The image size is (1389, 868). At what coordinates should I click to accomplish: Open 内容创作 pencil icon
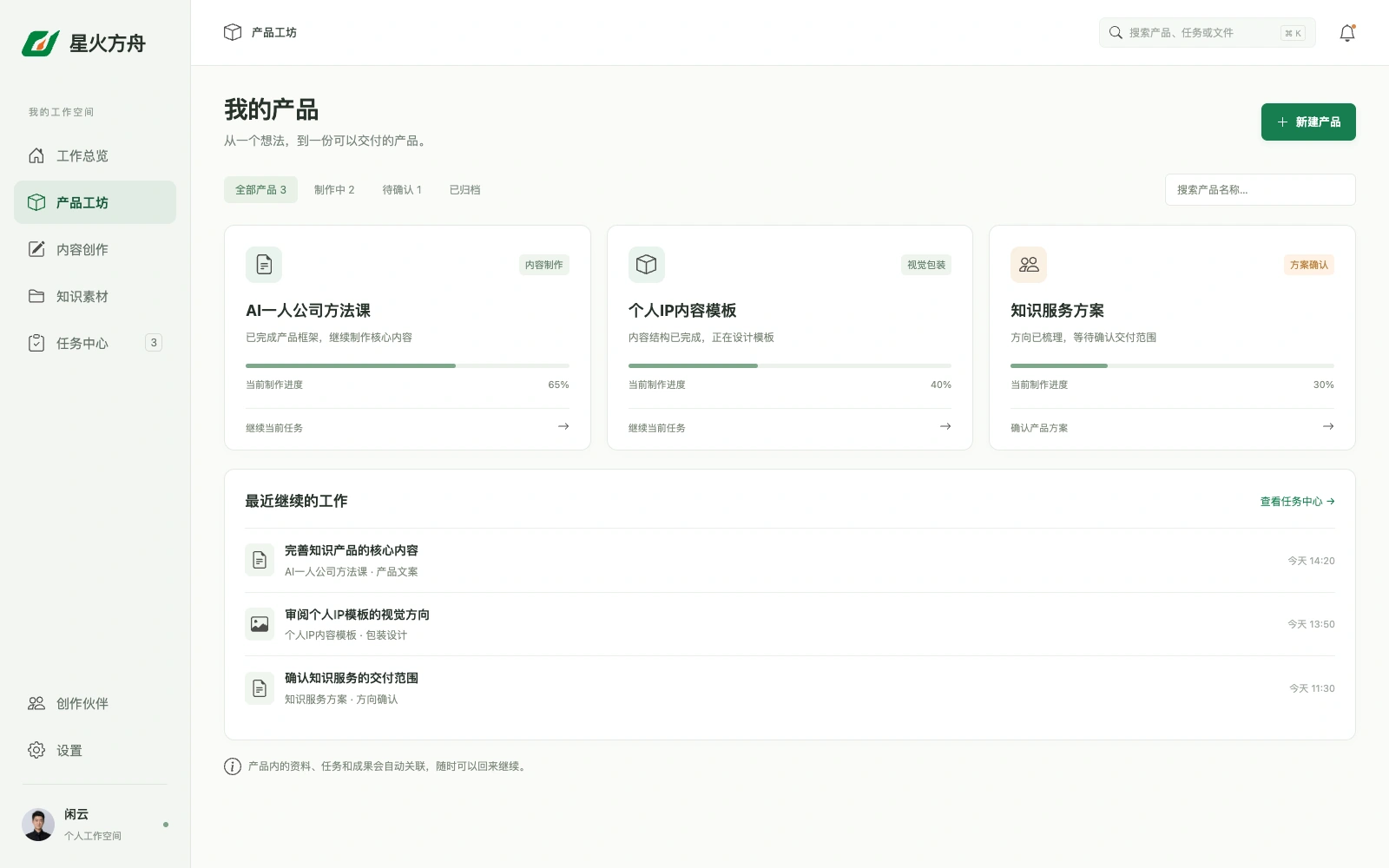[36, 249]
